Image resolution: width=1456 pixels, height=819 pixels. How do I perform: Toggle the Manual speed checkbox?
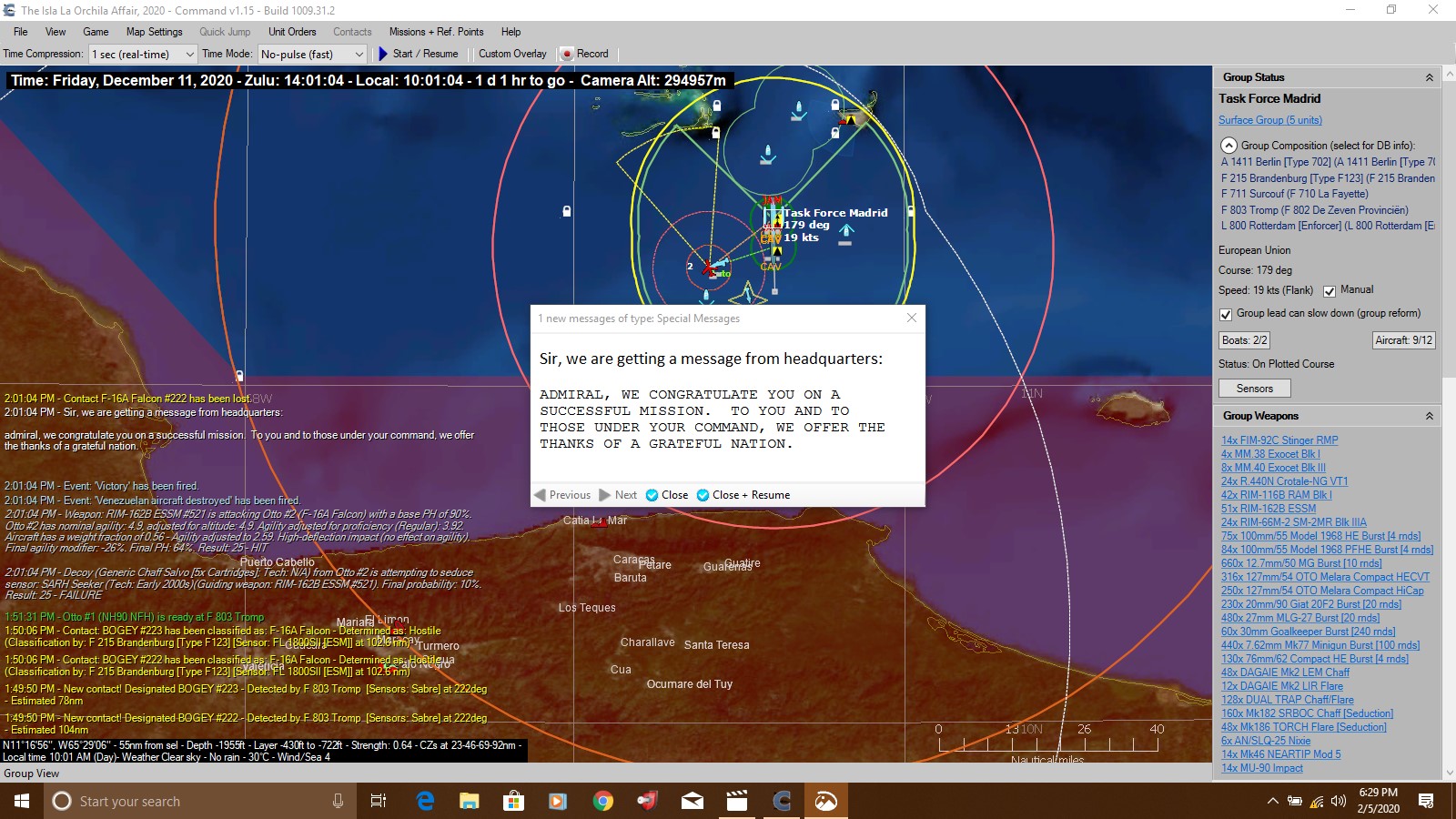(1330, 291)
